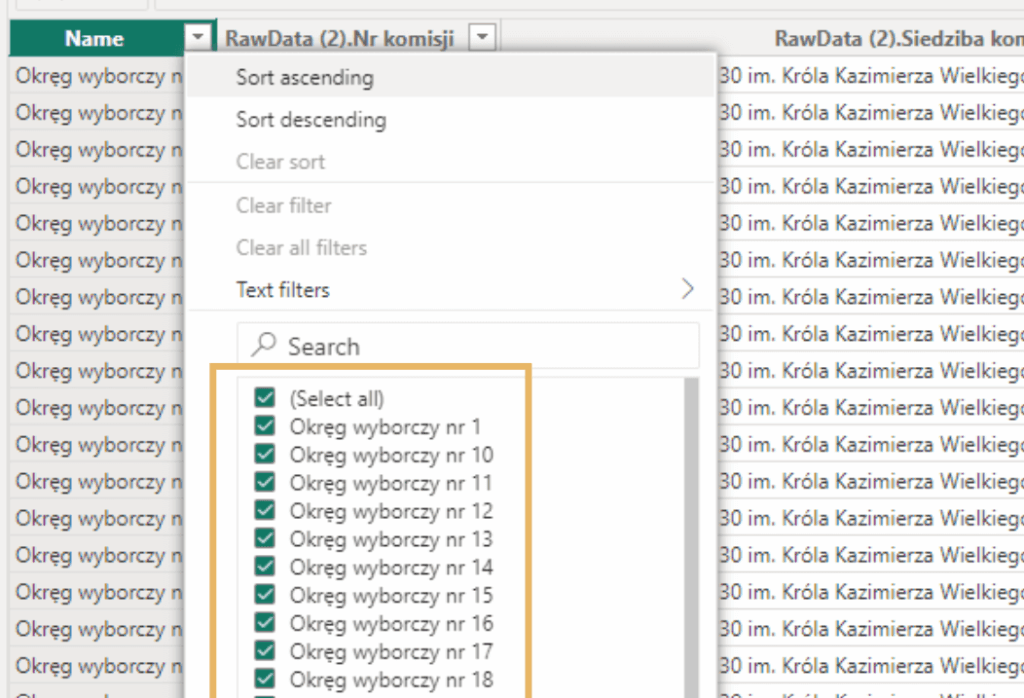Click the filter search input field

(x=480, y=346)
